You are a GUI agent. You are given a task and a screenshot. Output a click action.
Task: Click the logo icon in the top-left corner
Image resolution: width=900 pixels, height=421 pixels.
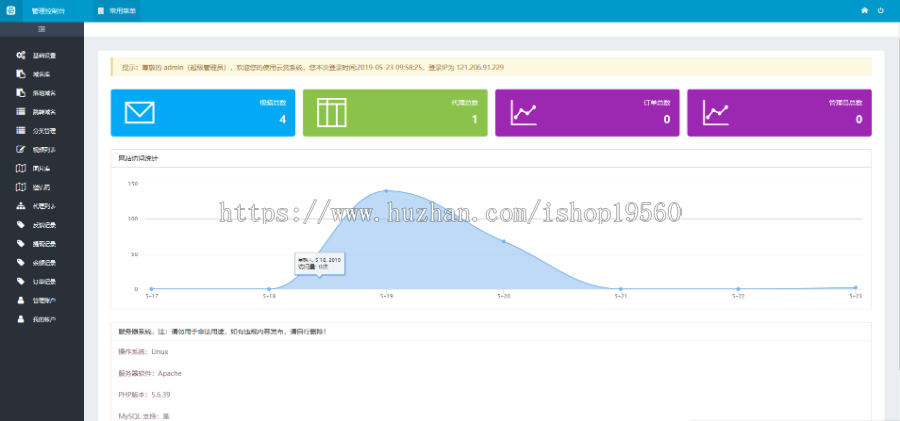click(10, 11)
